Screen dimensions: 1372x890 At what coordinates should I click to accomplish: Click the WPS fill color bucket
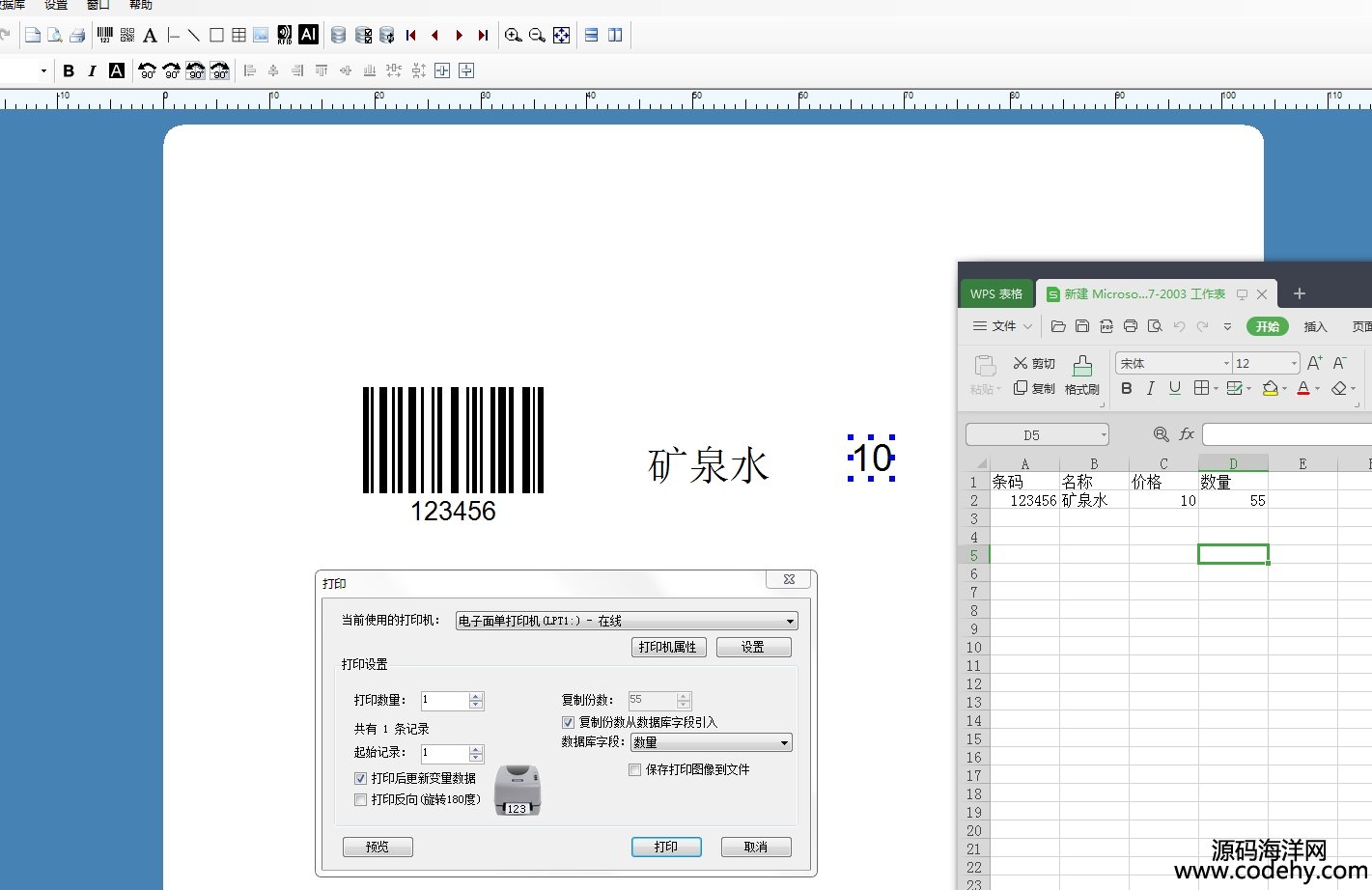(1271, 388)
